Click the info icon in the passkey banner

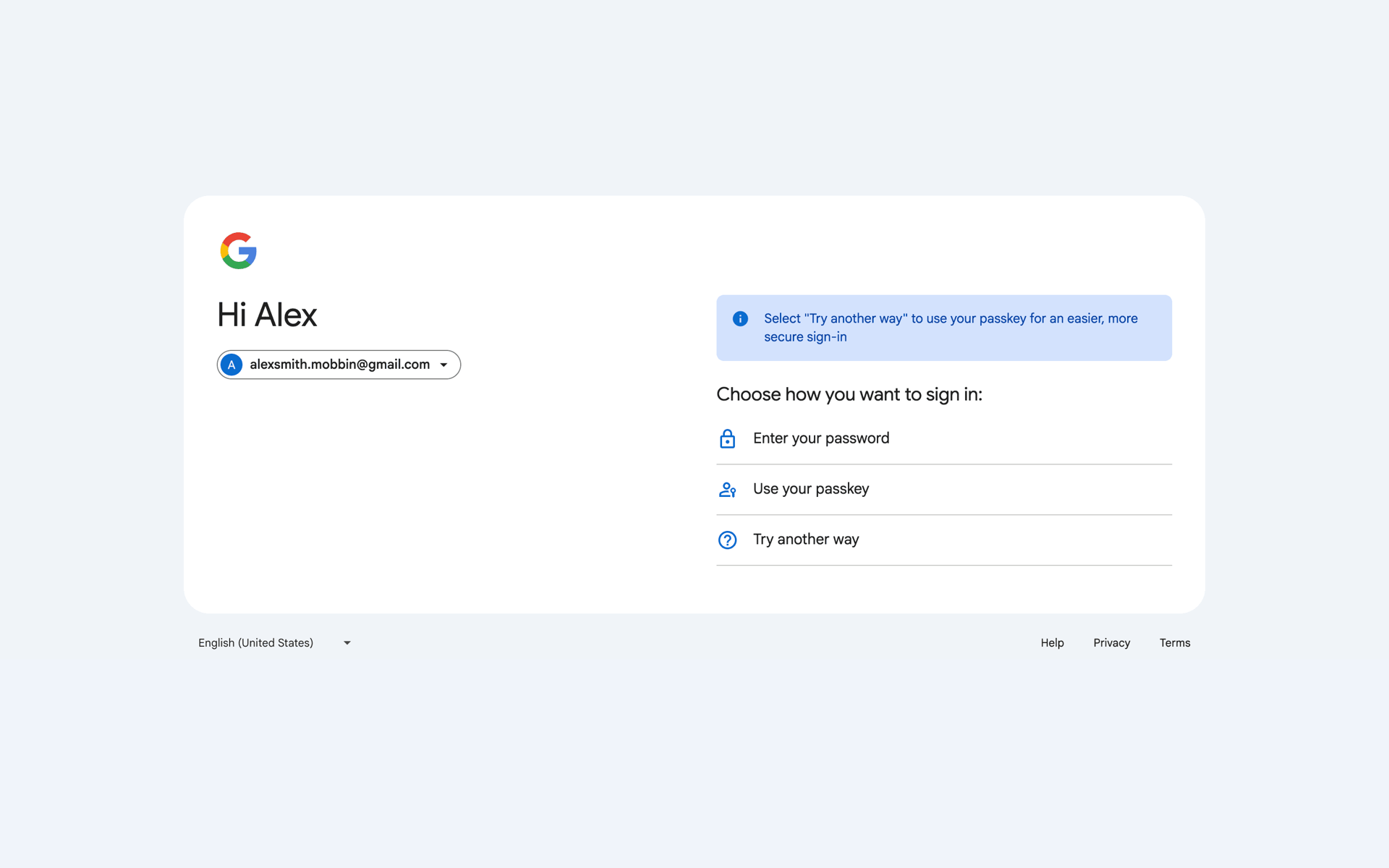tap(740, 319)
